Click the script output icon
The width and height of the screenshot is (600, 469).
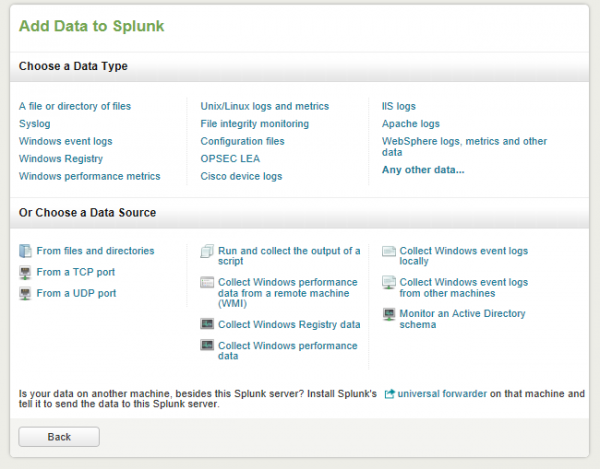tap(207, 251)
